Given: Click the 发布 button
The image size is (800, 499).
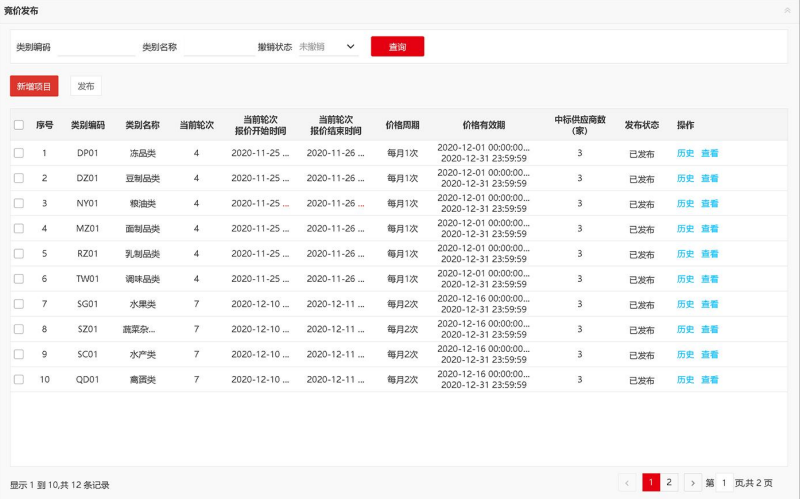Looking at the screenshot, I should (86, 86).
